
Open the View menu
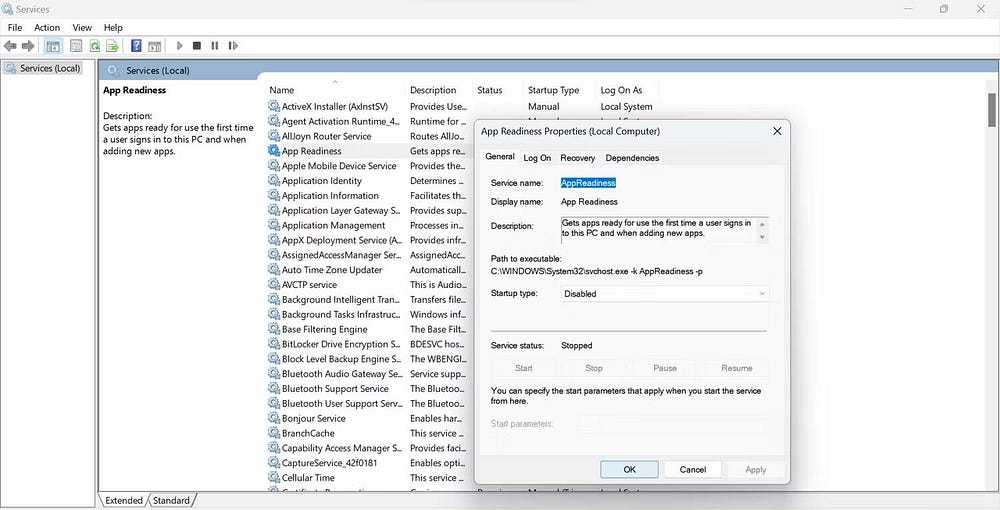tap(82, 27)
